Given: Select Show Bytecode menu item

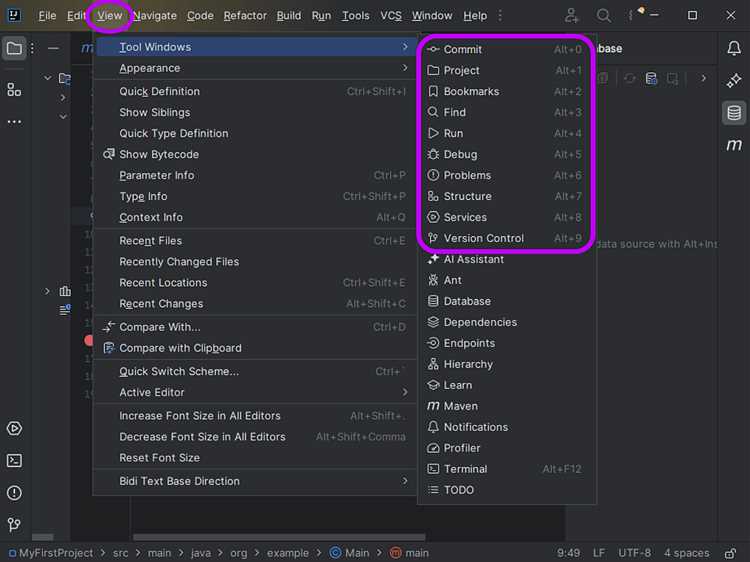Looking at the screenshot, I should pyautogui.click(x=255, y=154).
